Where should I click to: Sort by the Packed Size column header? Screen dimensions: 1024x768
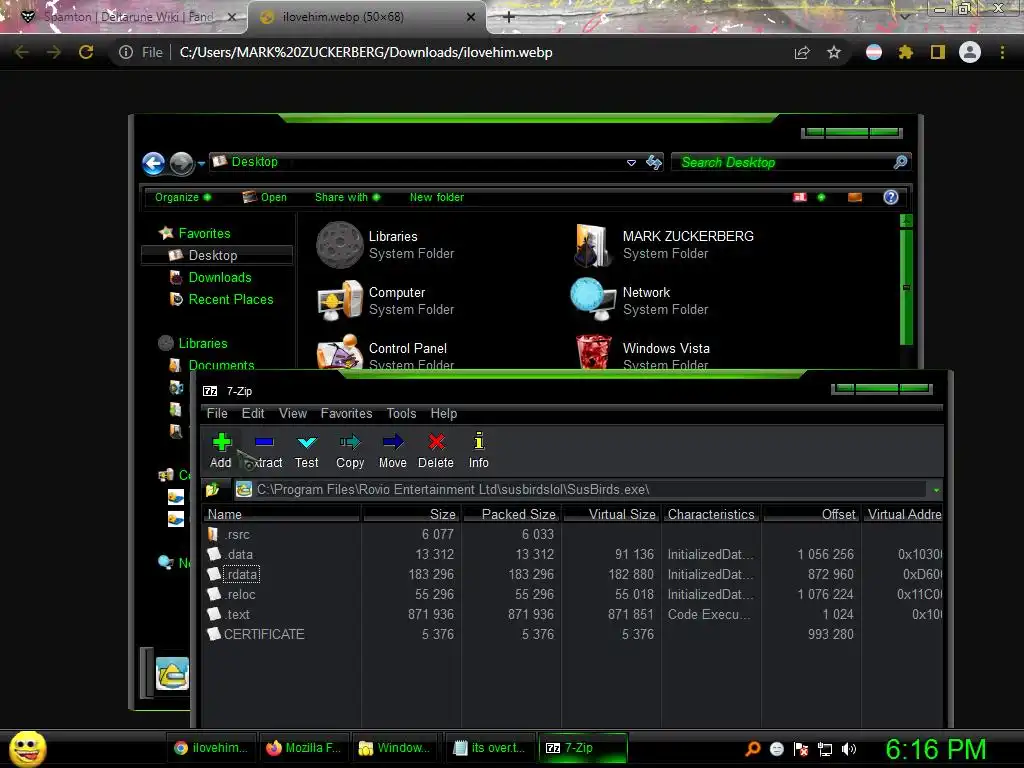(511, 515)
